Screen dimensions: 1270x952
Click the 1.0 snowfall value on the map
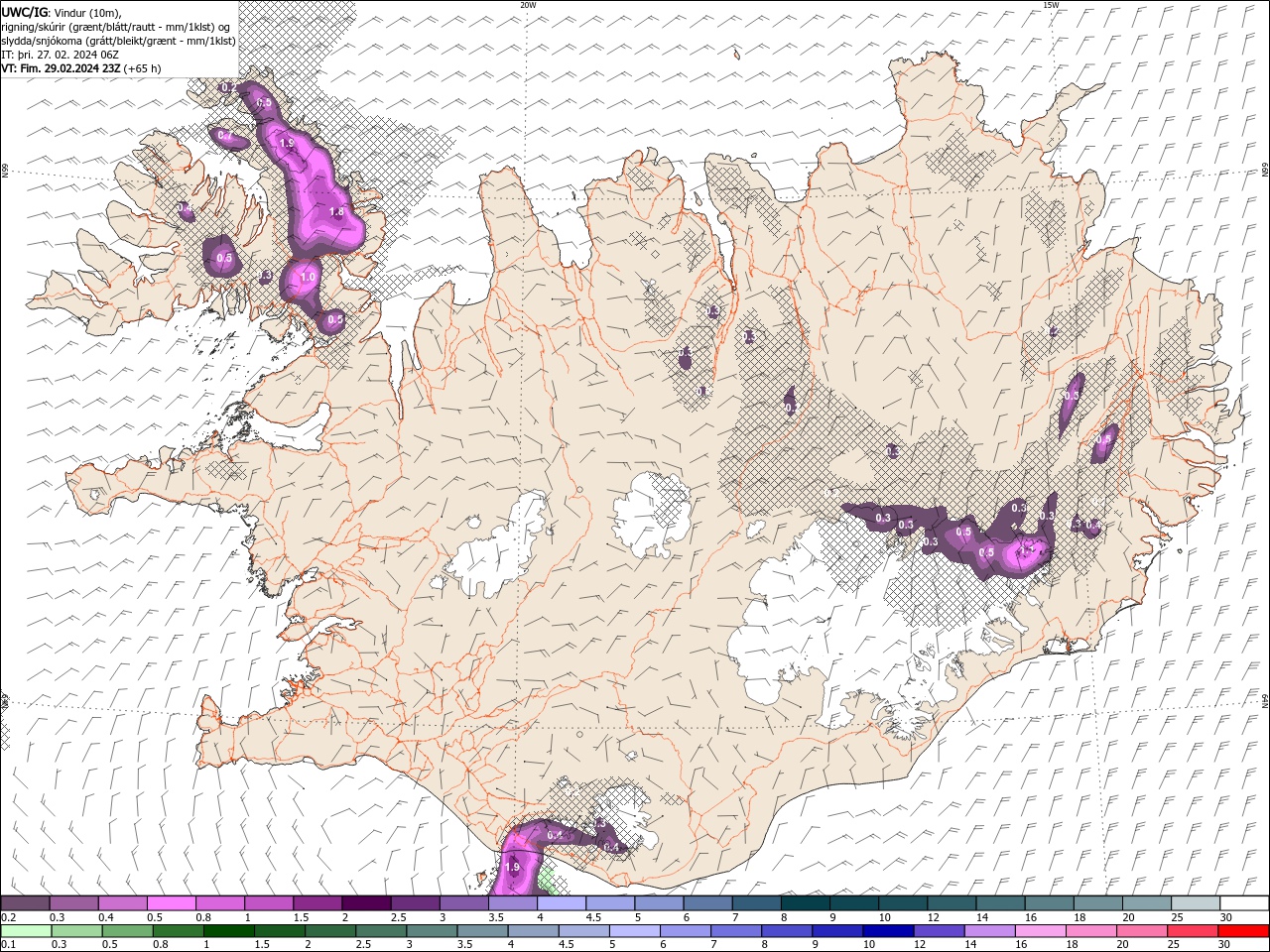tap(308, 278)
